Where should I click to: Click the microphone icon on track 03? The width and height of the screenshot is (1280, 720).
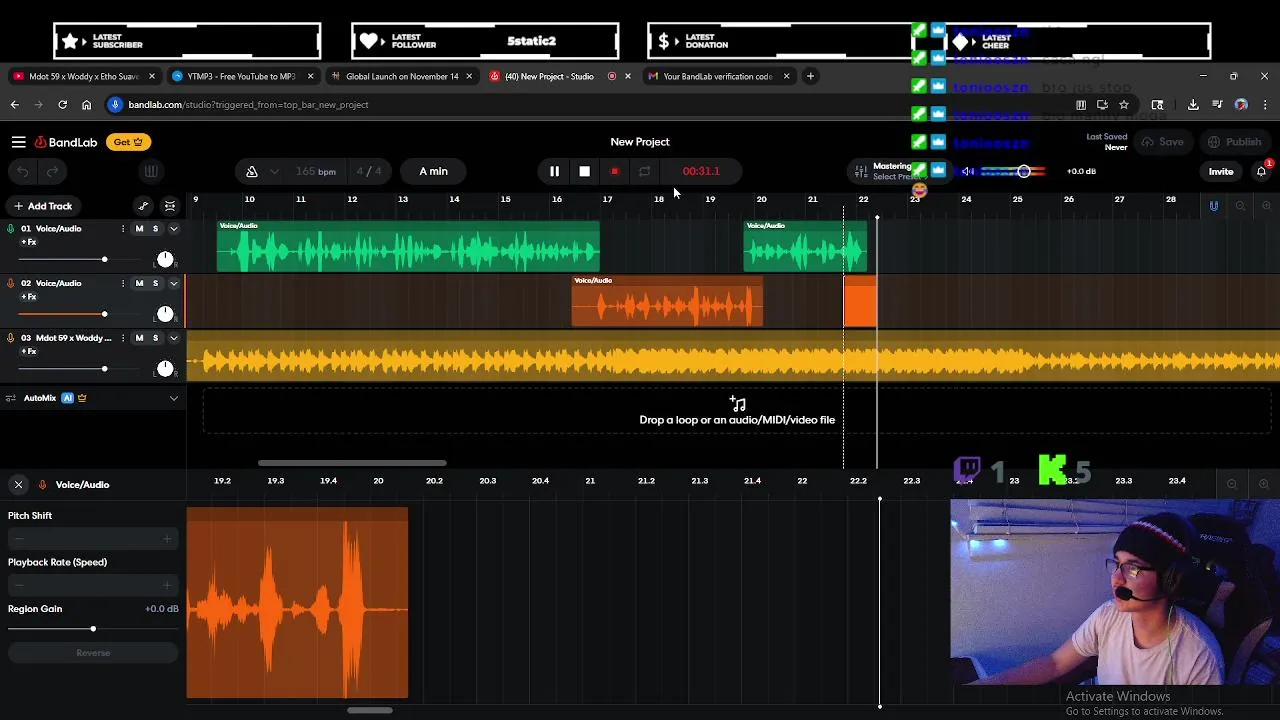click(x=11, y=338)
